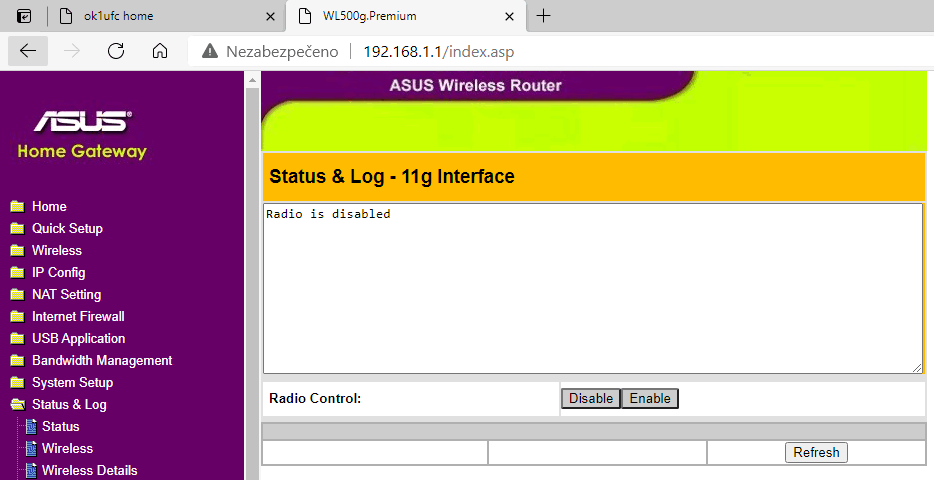
Task: Close the WL500g.Premium tab
Action: [x=510, y=16]
